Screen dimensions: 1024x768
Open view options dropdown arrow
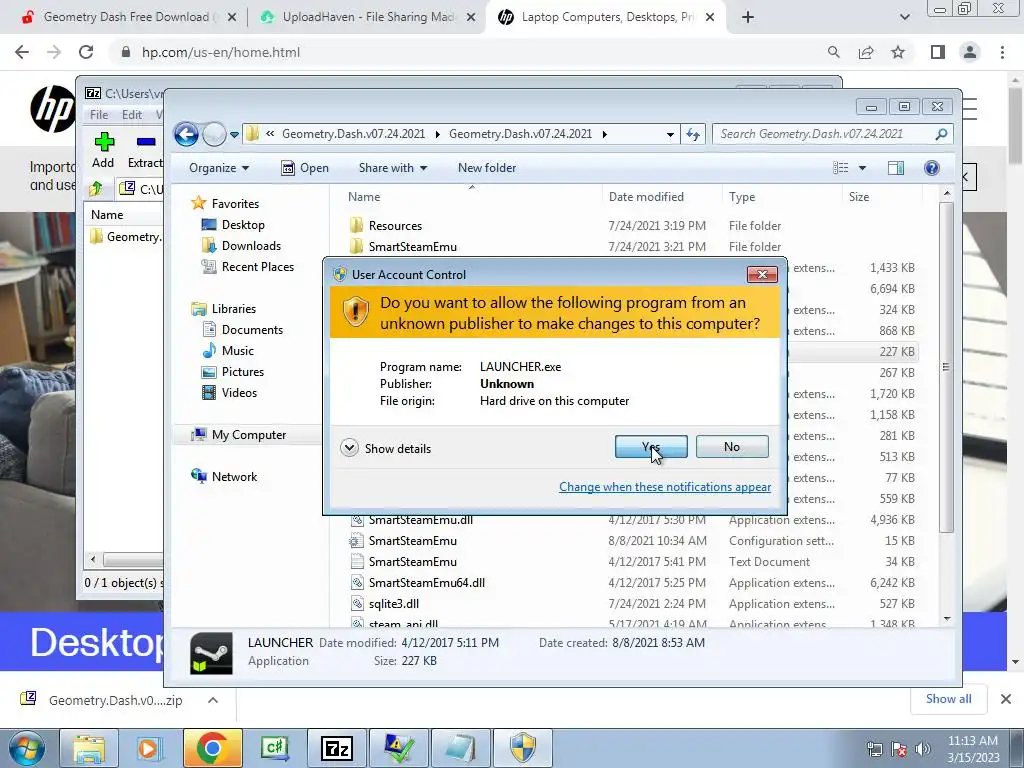[x=862, y=168]
